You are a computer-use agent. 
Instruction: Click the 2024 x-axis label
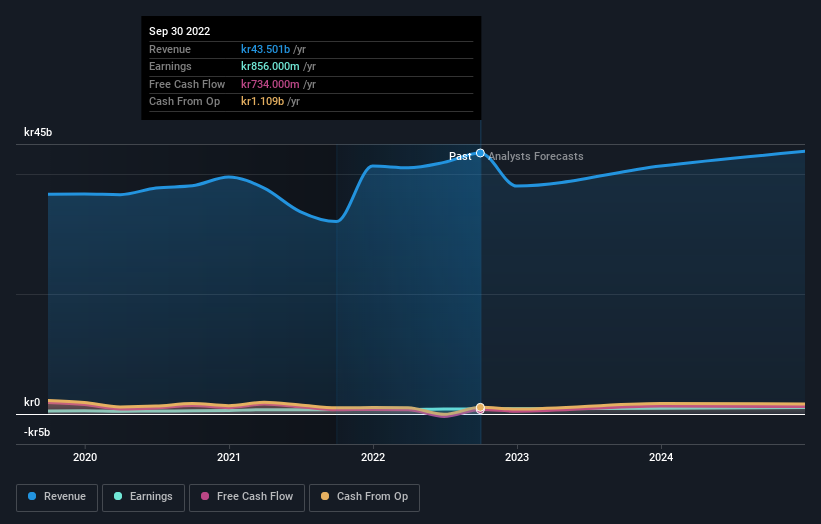click(661, 457)
